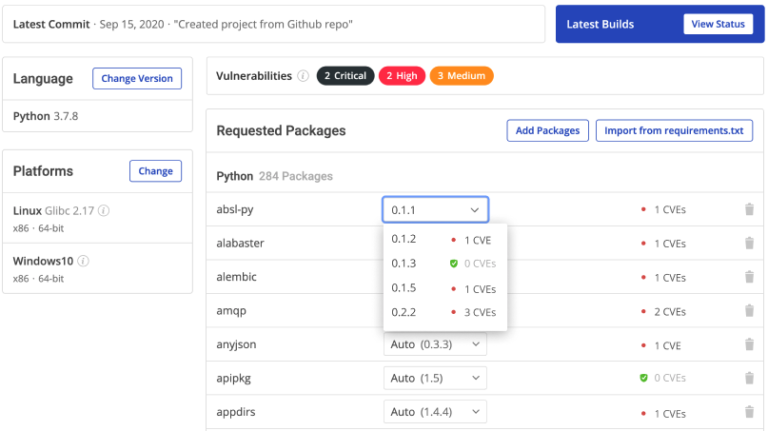This screenshot has height=431, width=768.
Task: Delete apipkg using the trash icon
Action: coord(749,378)
